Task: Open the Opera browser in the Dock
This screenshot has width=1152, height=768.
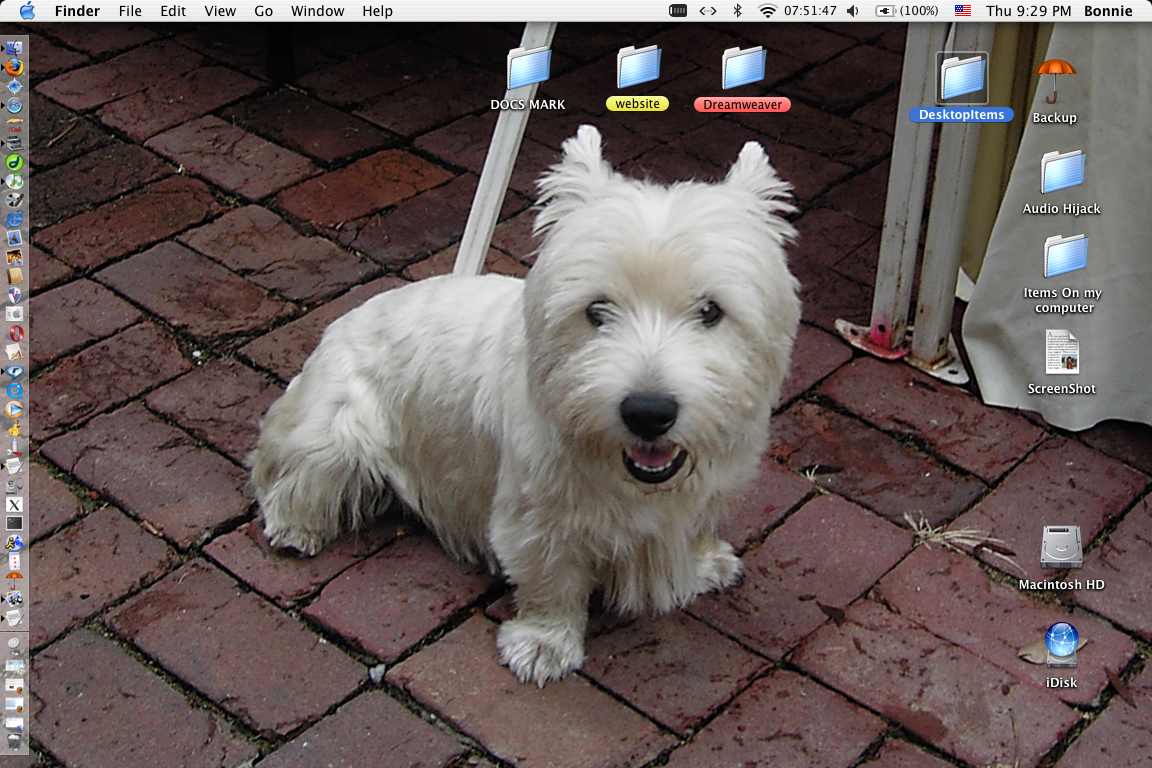Action: pos(14,332)
